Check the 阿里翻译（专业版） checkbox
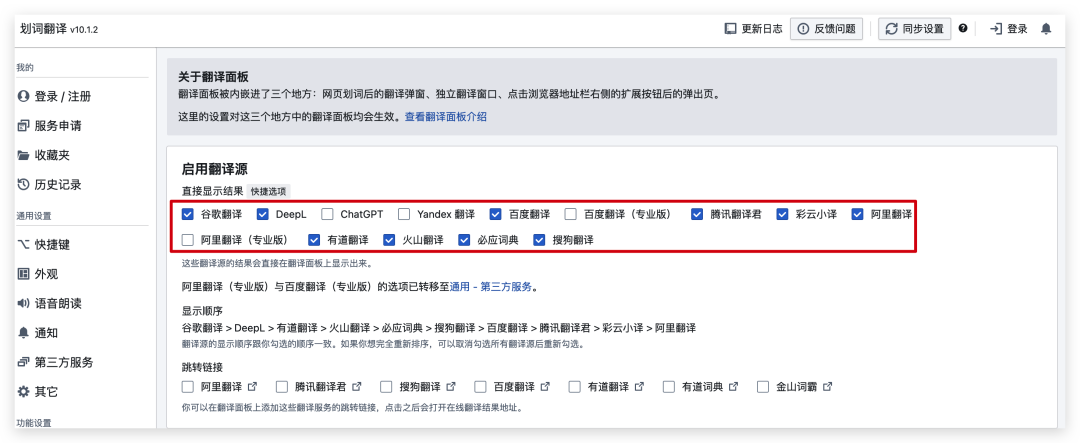 click(x=187, y=240)
